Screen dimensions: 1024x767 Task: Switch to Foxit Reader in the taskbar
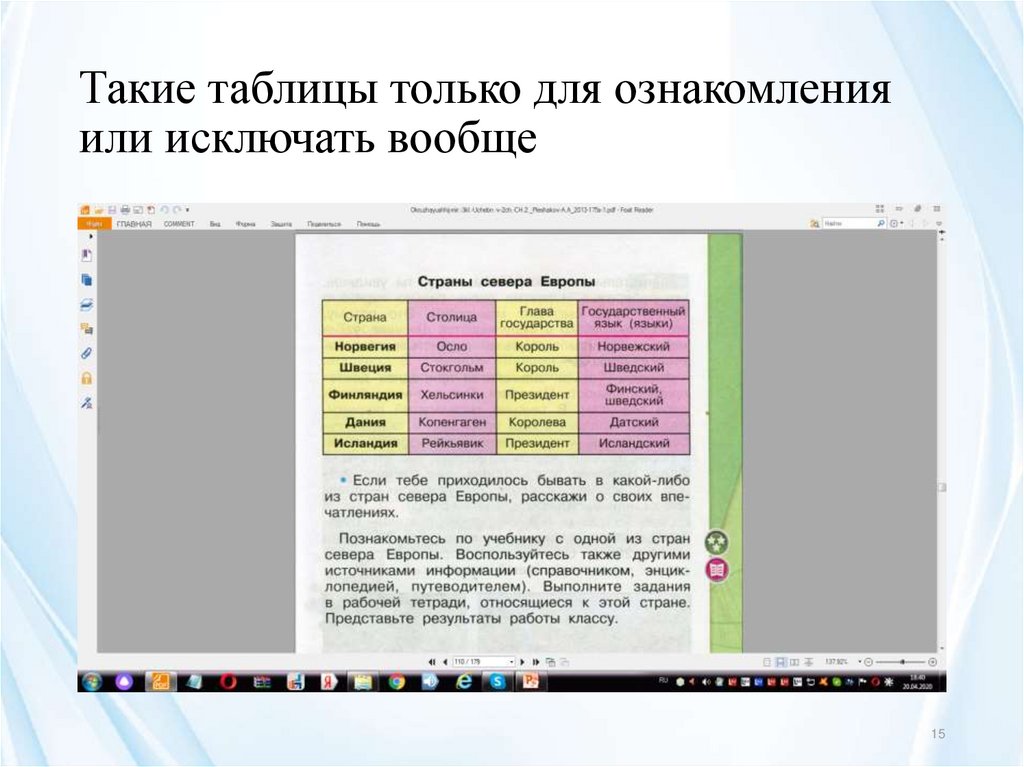point(159,682)
